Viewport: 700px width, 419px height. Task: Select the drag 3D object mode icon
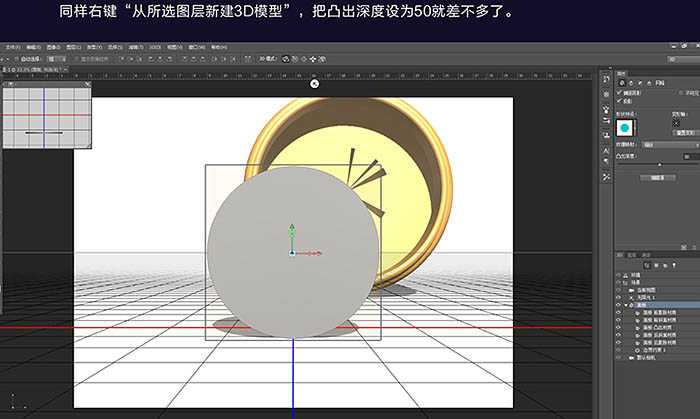point(304,59)
